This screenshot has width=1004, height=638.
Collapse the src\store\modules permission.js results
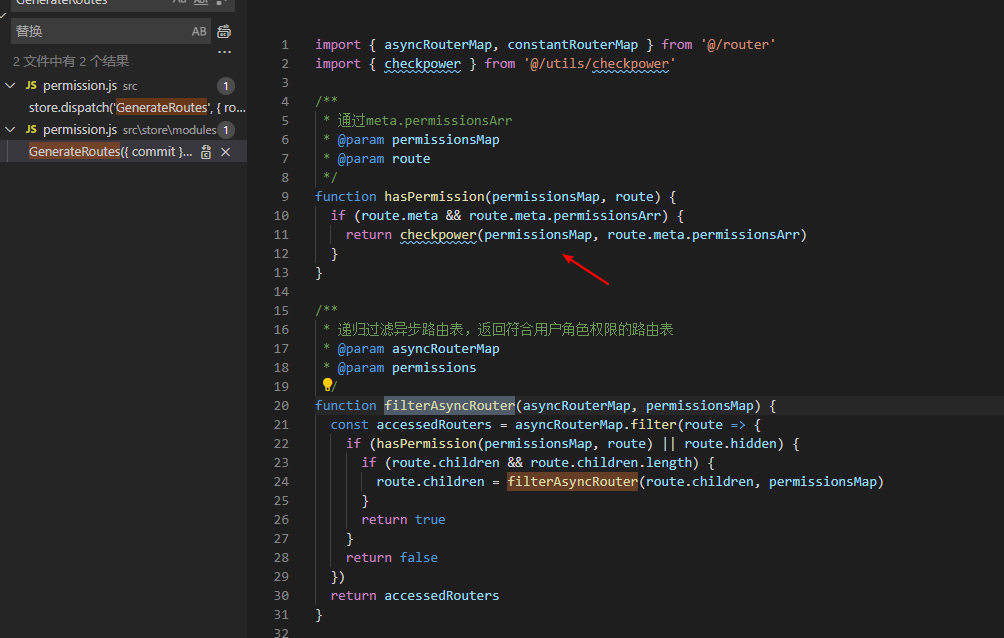tap(11, 130)
